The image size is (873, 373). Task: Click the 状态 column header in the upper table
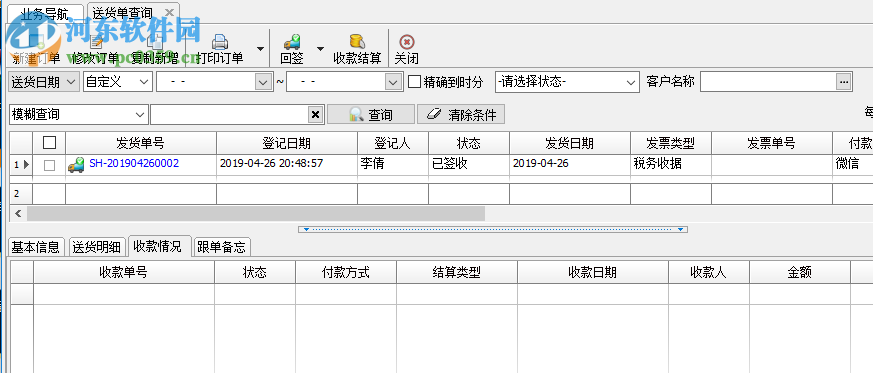click(469, 143)
